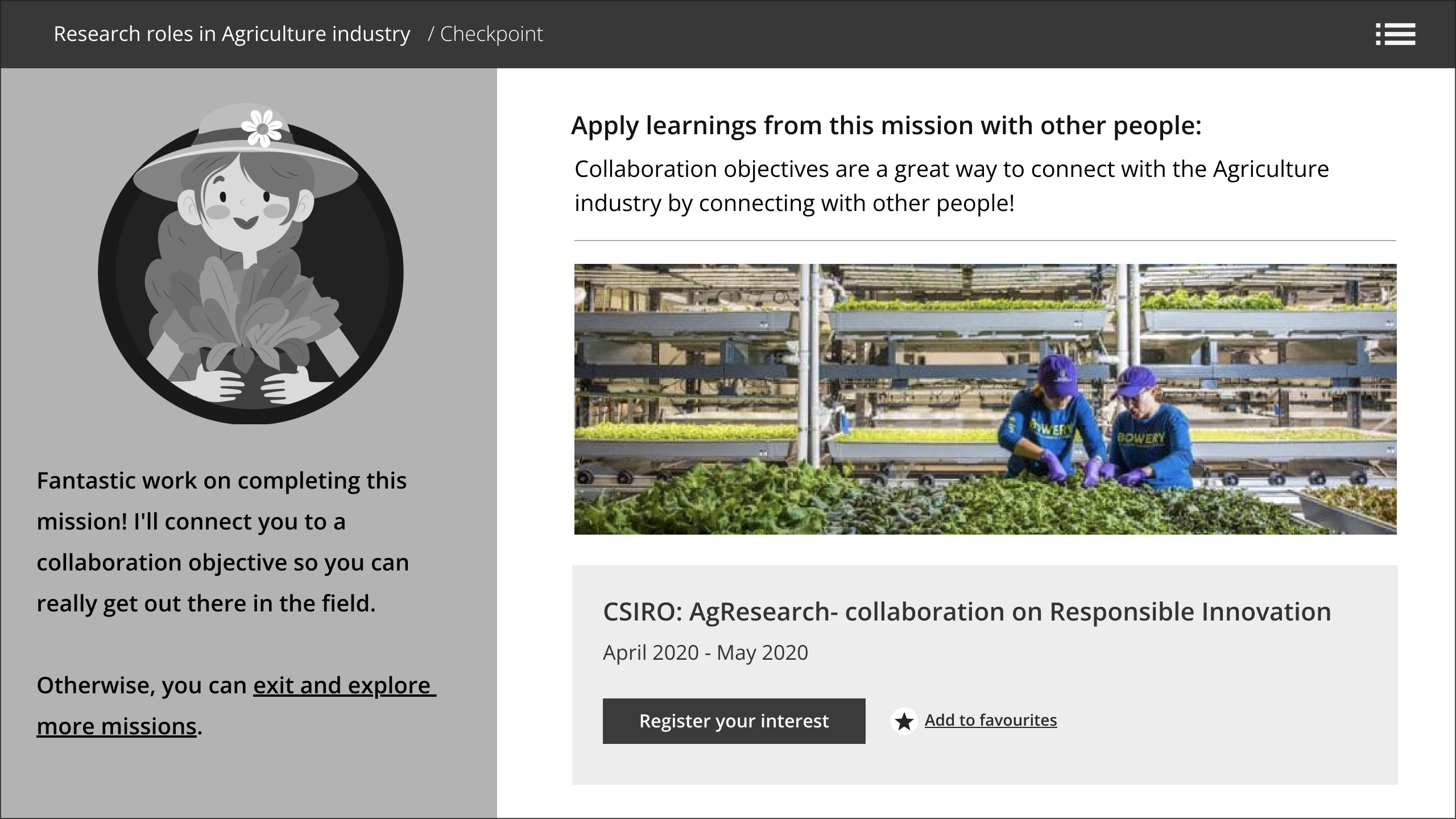Click the horizontal divider below the description
Screen dimensions: 1456x819
pos(985,241)
